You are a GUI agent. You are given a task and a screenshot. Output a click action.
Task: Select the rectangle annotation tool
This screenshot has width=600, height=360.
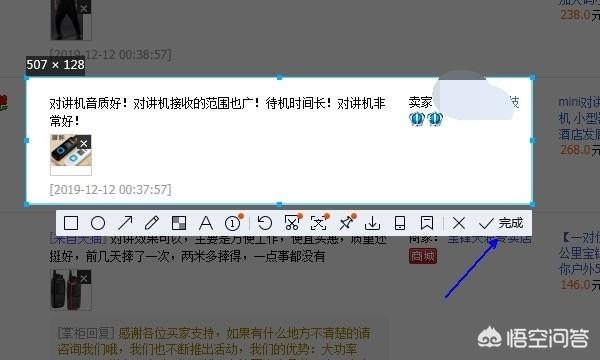[71, 223]
